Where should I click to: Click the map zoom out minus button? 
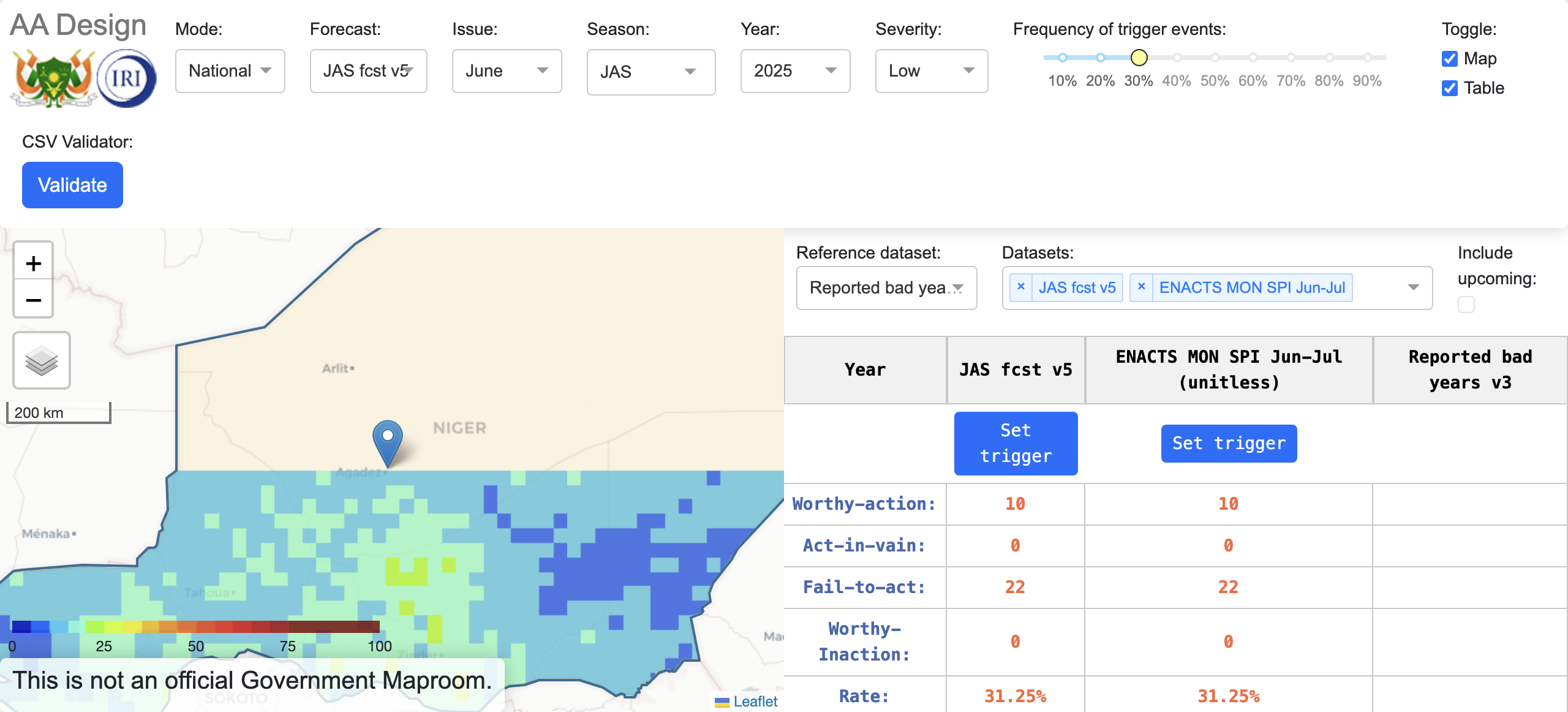[x=34, y=300]
